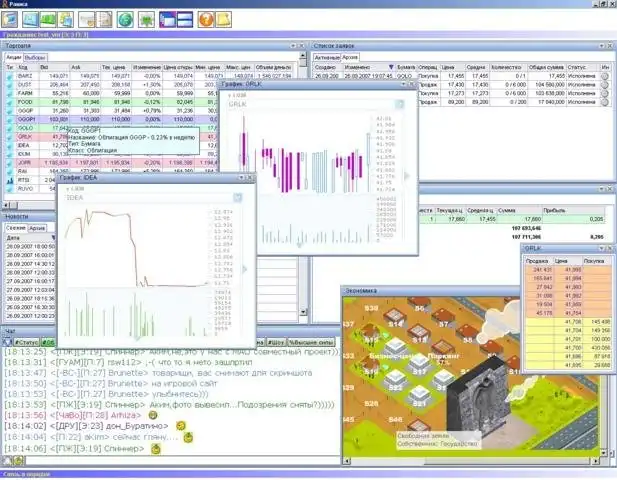Click the right arrow on the ORLK chart
The height and width of the screenshot is (480, 617).
point(407,176)
